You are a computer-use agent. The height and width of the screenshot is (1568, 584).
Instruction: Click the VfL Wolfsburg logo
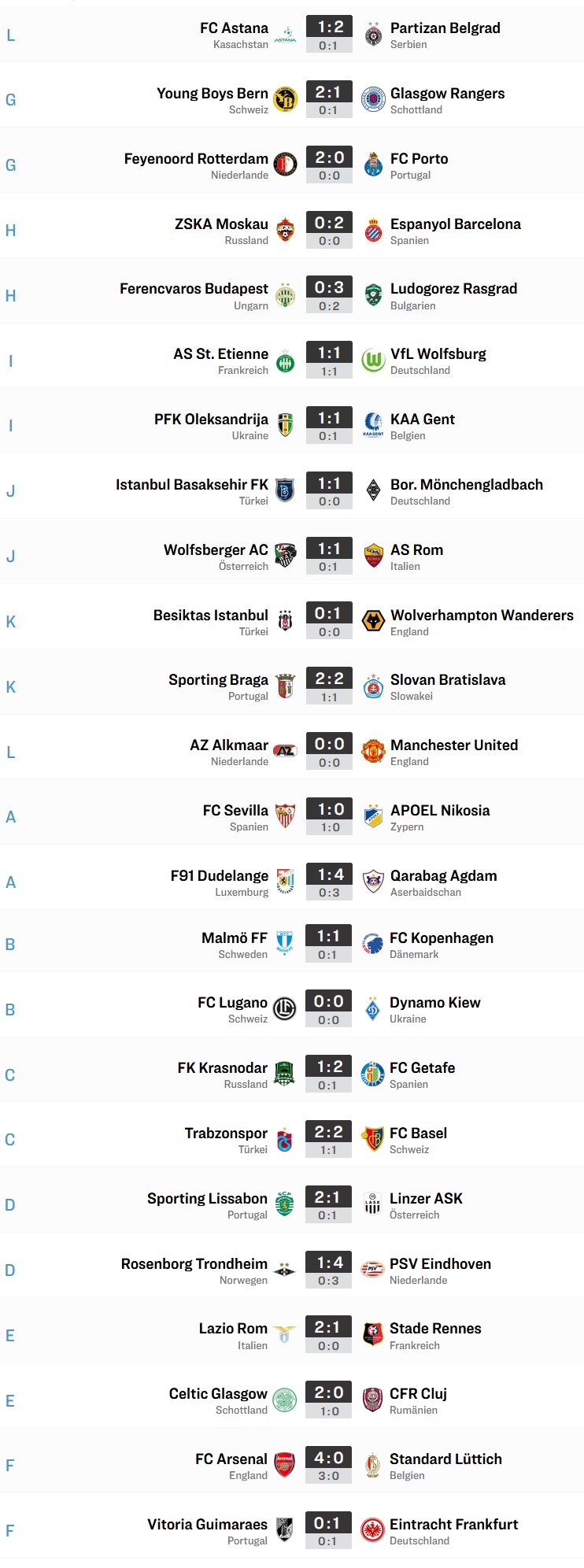(373, 361)
